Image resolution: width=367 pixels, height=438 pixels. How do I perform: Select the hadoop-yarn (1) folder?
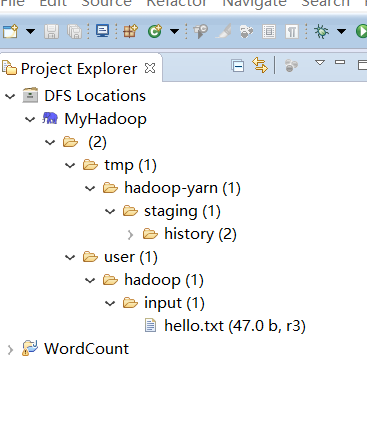(x=182, y=188)
